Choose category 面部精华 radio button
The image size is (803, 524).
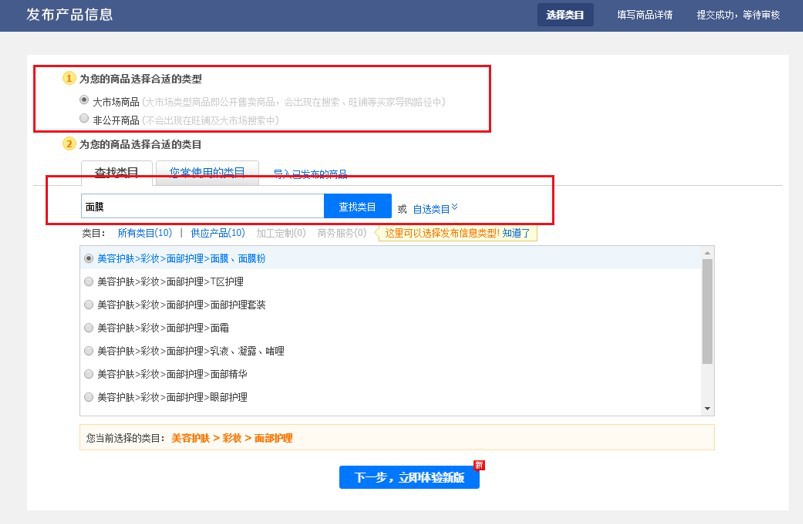pyautogui.click(x=89, y=374)
